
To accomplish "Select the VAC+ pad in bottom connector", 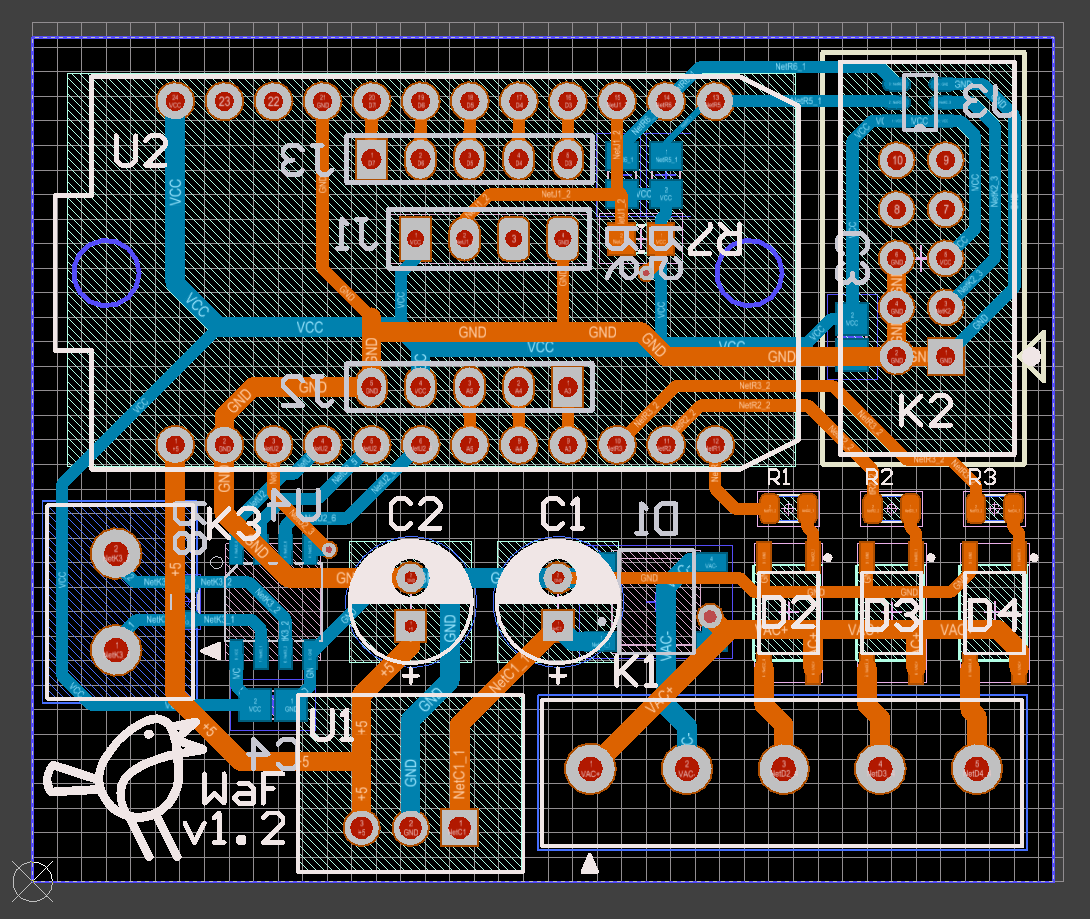I will click(x=588, y=768).
